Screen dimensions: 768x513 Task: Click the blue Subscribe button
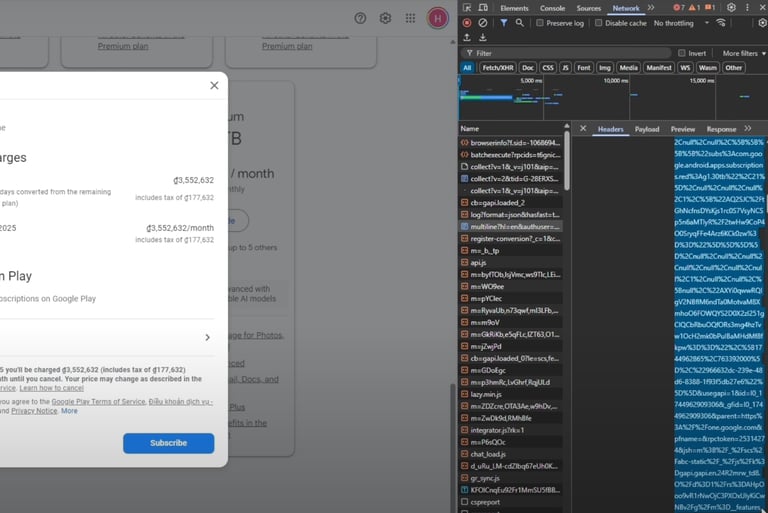168,443
